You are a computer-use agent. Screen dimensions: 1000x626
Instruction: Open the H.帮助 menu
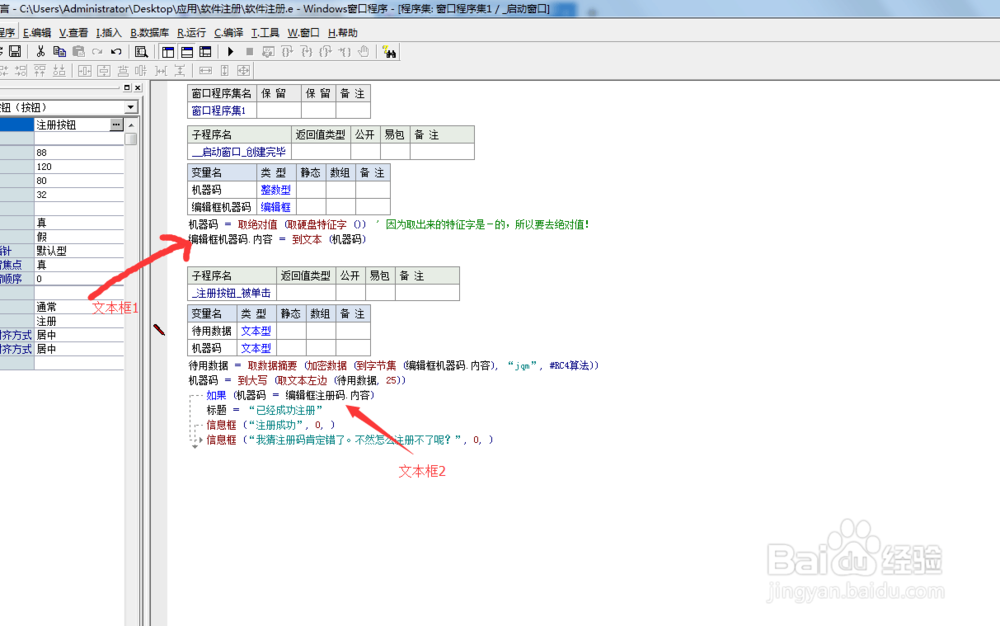pyautogui.click(x=342, y=33)
